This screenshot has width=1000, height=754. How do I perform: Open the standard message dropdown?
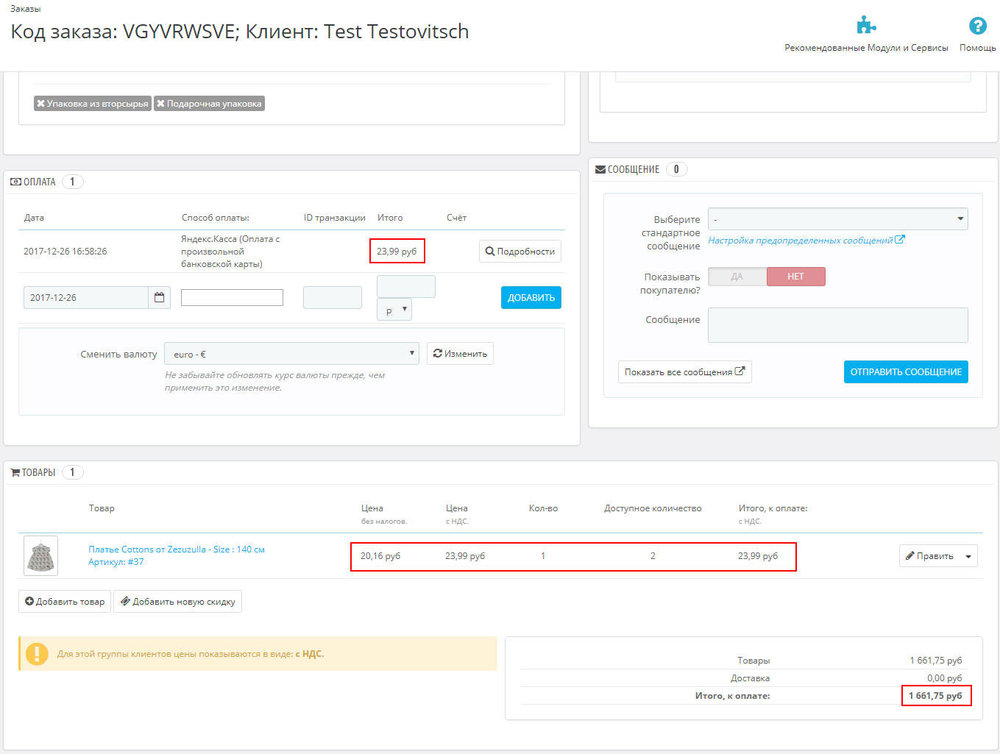tap(838, 219)
